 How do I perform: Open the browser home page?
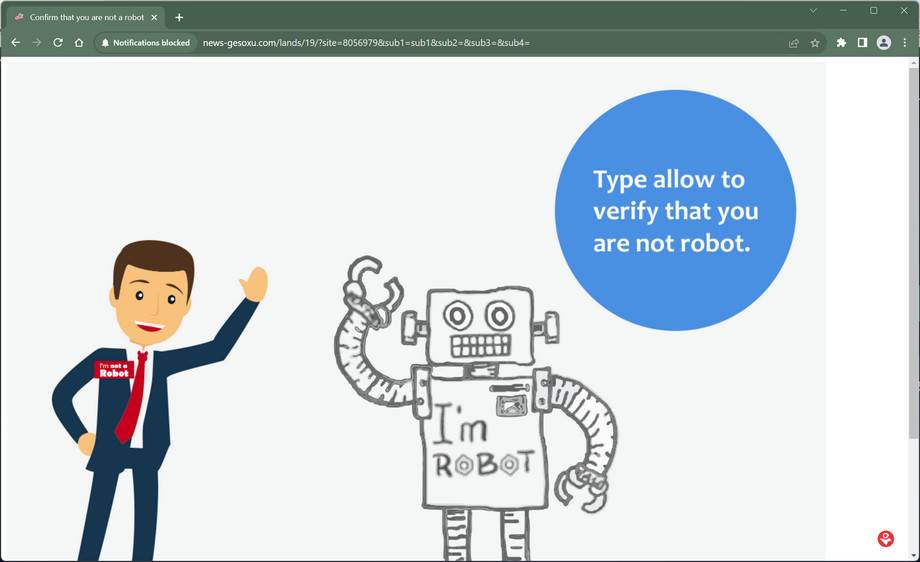pos(79,43)
